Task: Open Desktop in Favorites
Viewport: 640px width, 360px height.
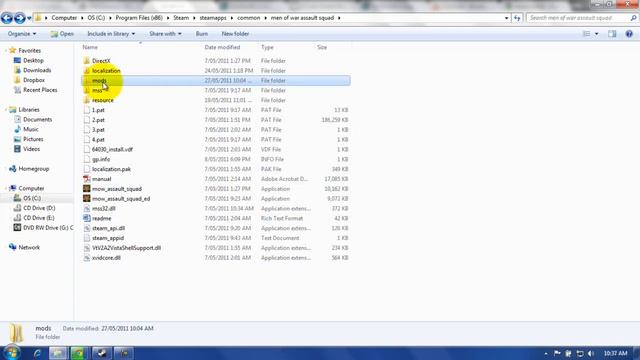Action: point(33,60)
